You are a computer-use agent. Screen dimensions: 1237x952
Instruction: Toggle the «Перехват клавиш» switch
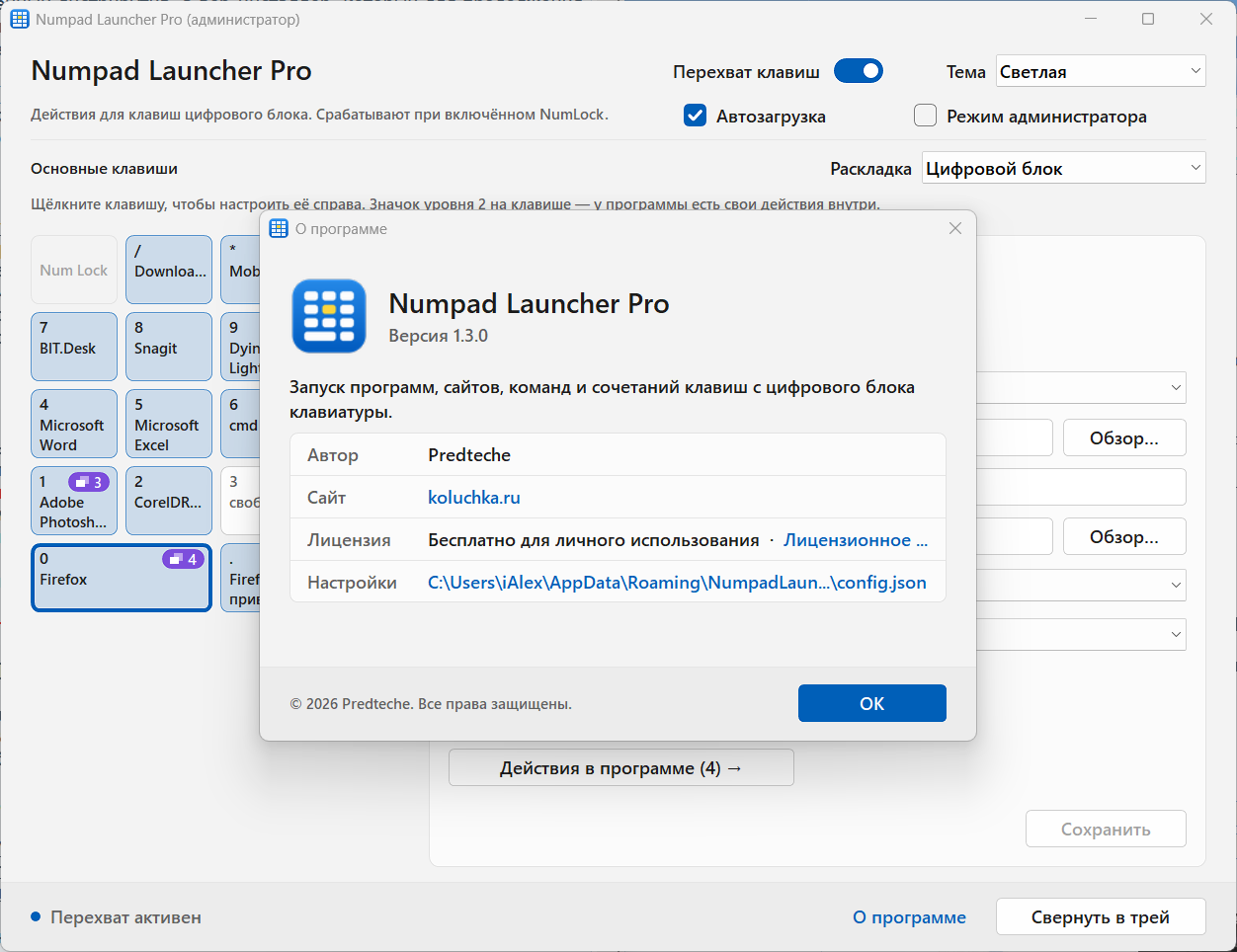(859, 71)
